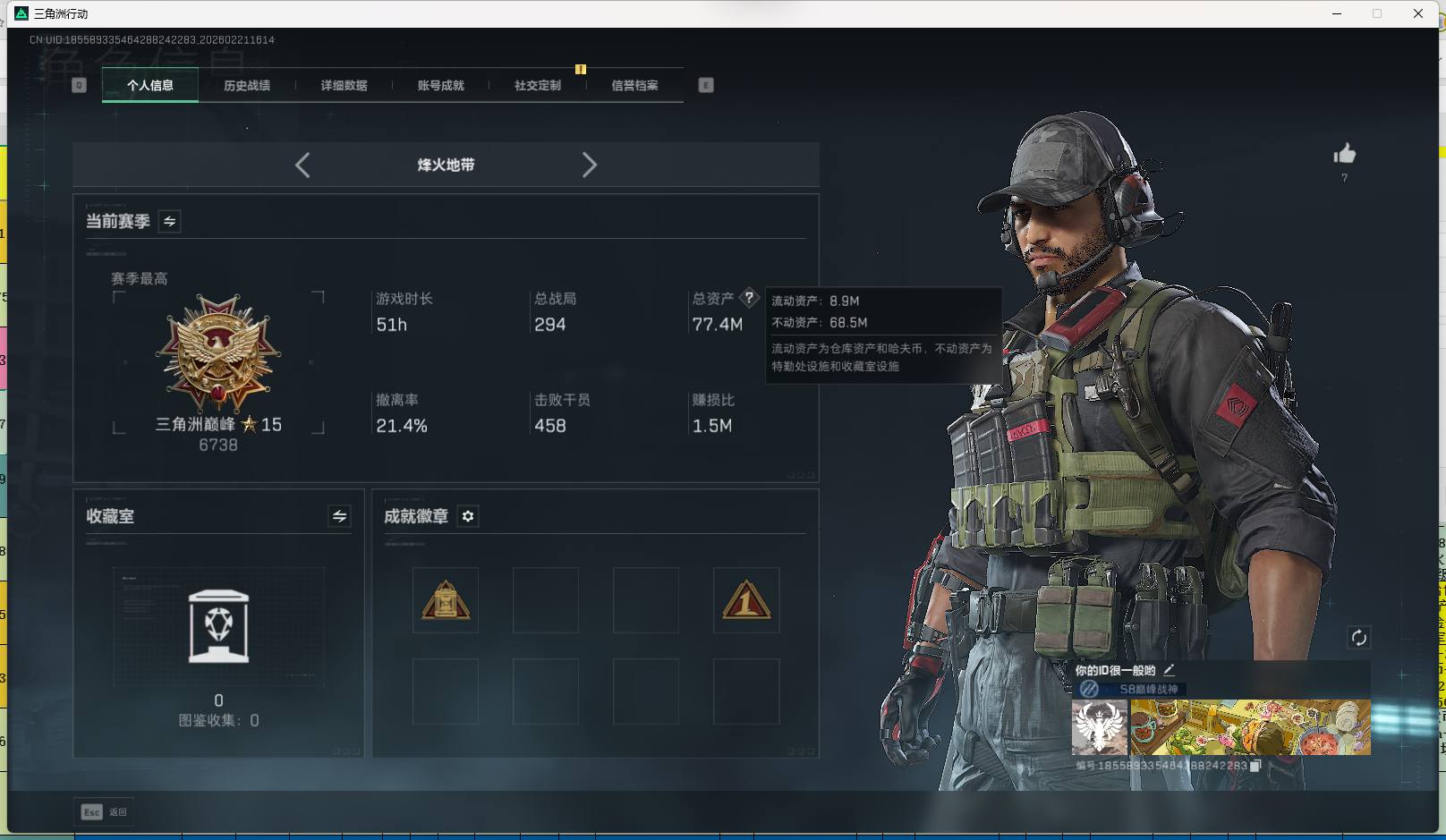Click the eagle emblem avatar thumbnail

tap(1099, 727)
